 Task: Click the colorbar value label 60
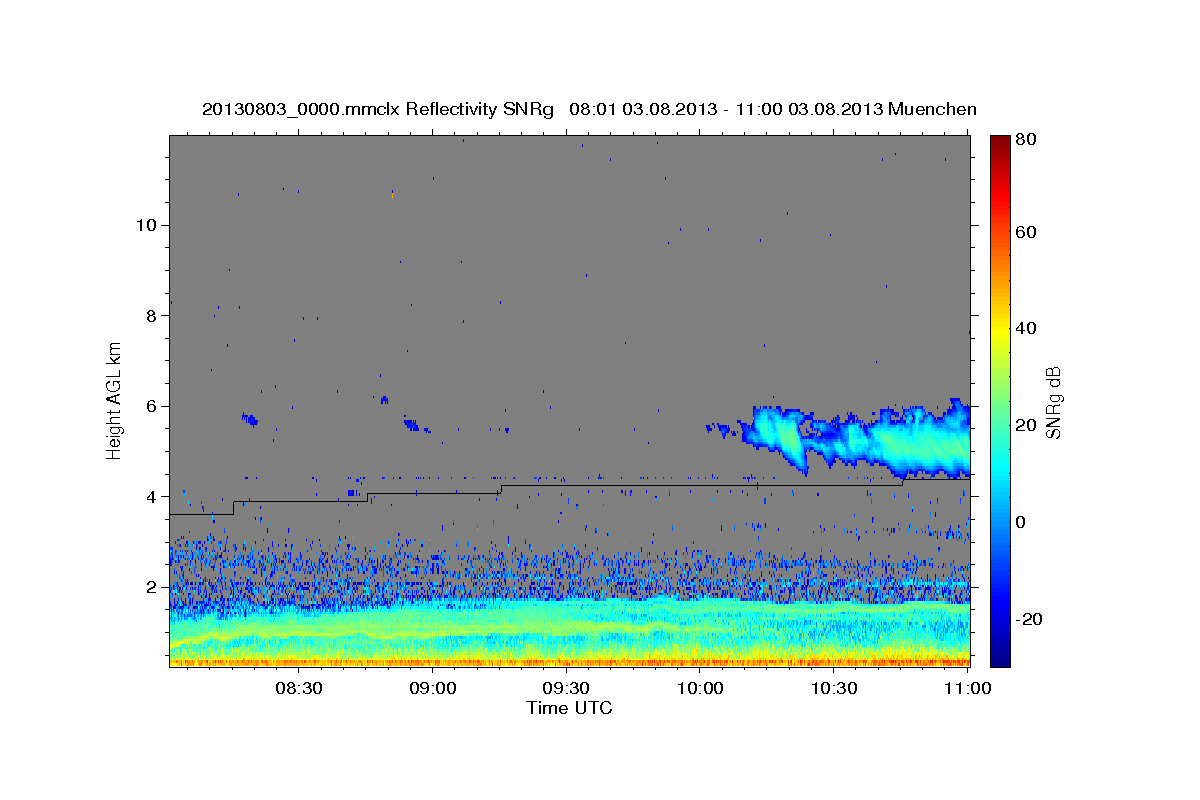[1024, 232]
